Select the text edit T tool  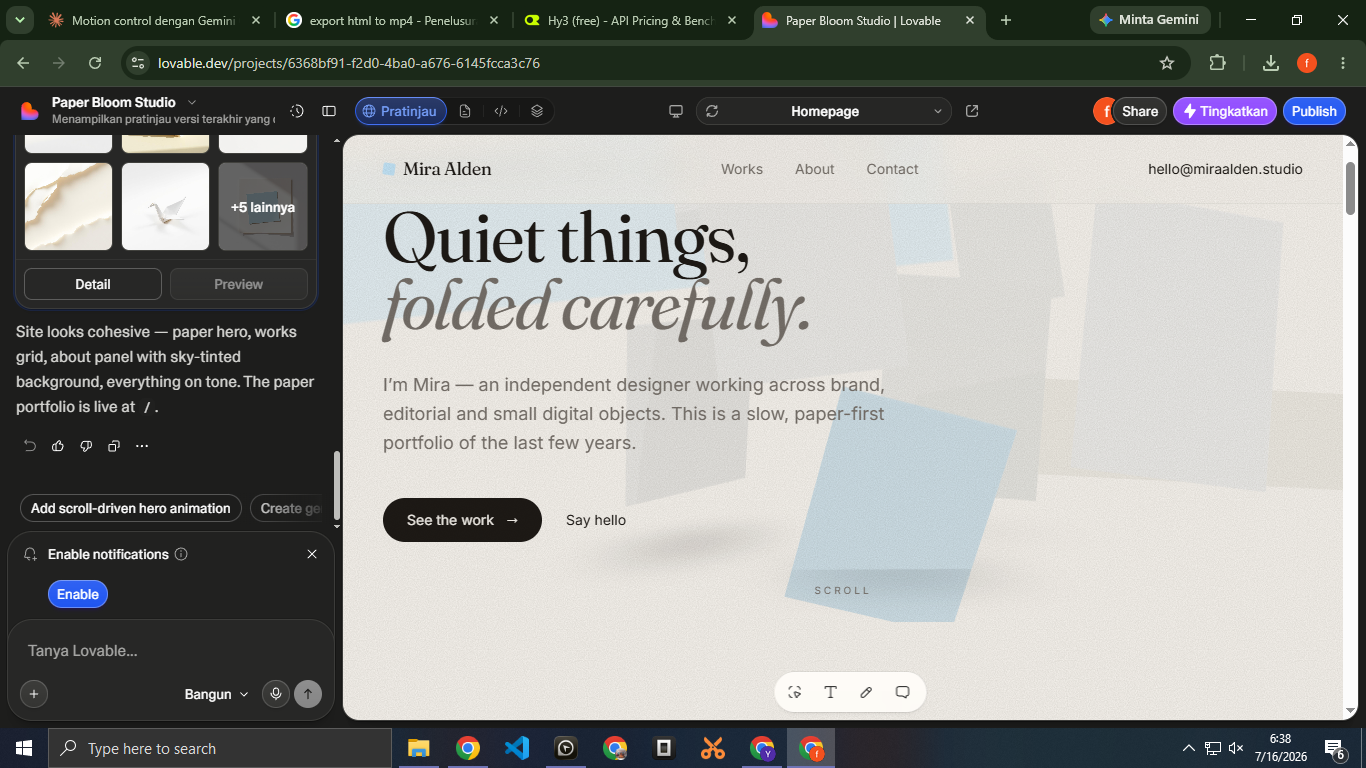pos(830,692)
